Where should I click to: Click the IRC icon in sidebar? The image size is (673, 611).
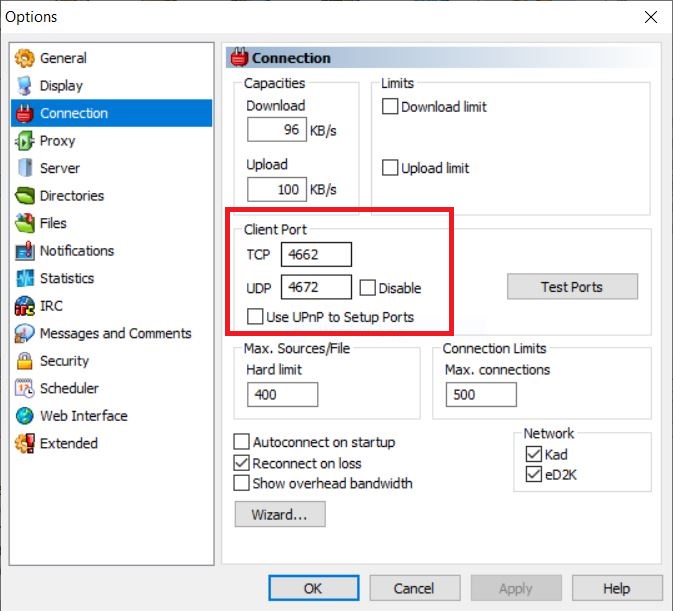[25, 306]
